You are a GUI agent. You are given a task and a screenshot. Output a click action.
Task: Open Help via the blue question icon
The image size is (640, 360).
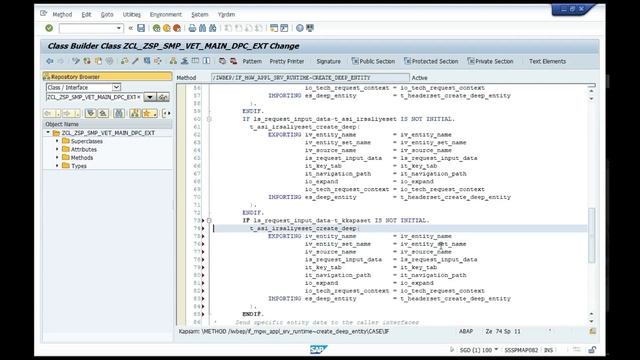[300, 28]
